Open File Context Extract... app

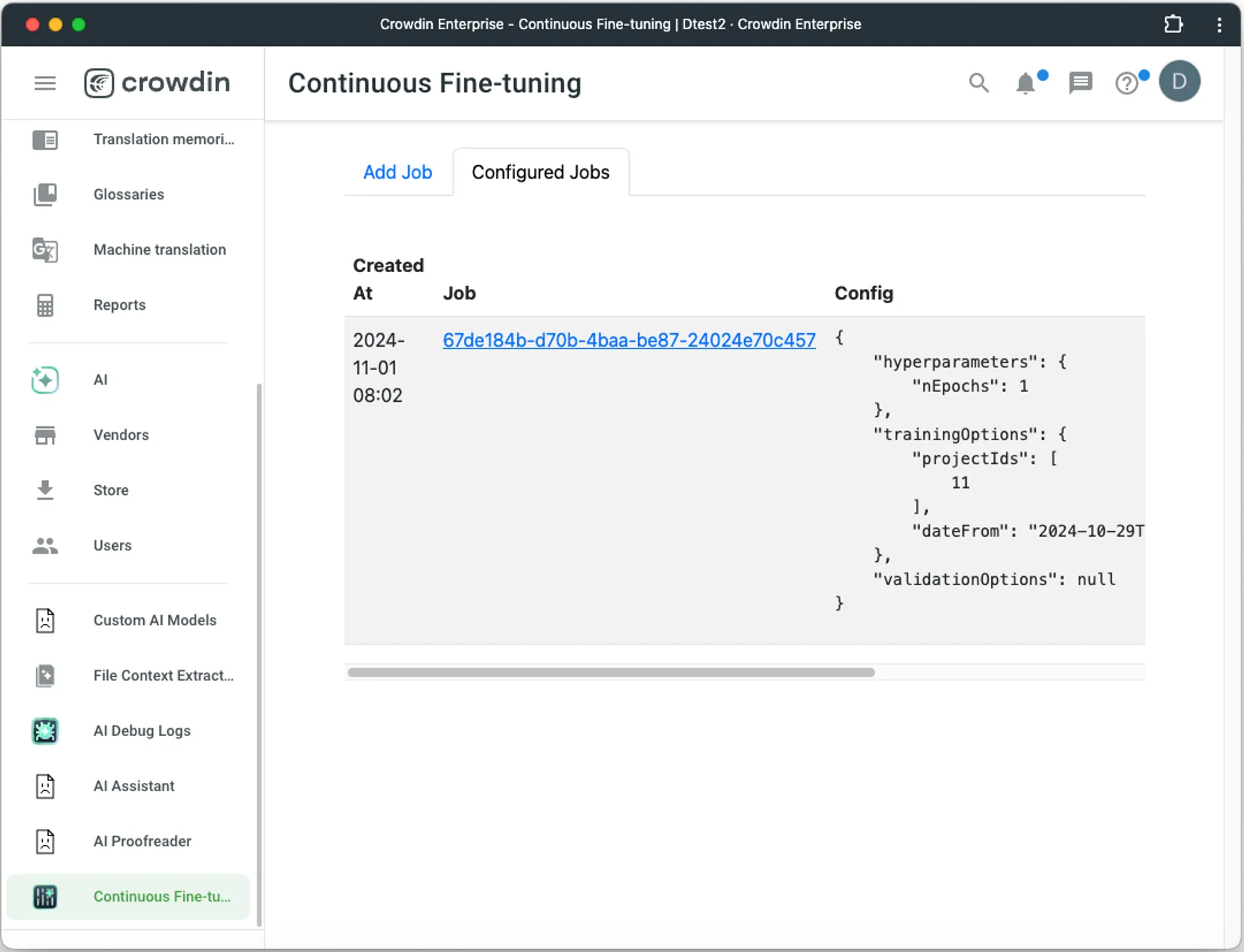click(163, 675)
